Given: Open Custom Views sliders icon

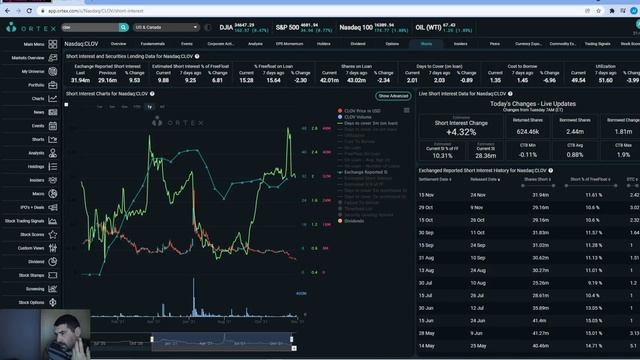Looking at the screenshot, I should click(53, 248).
